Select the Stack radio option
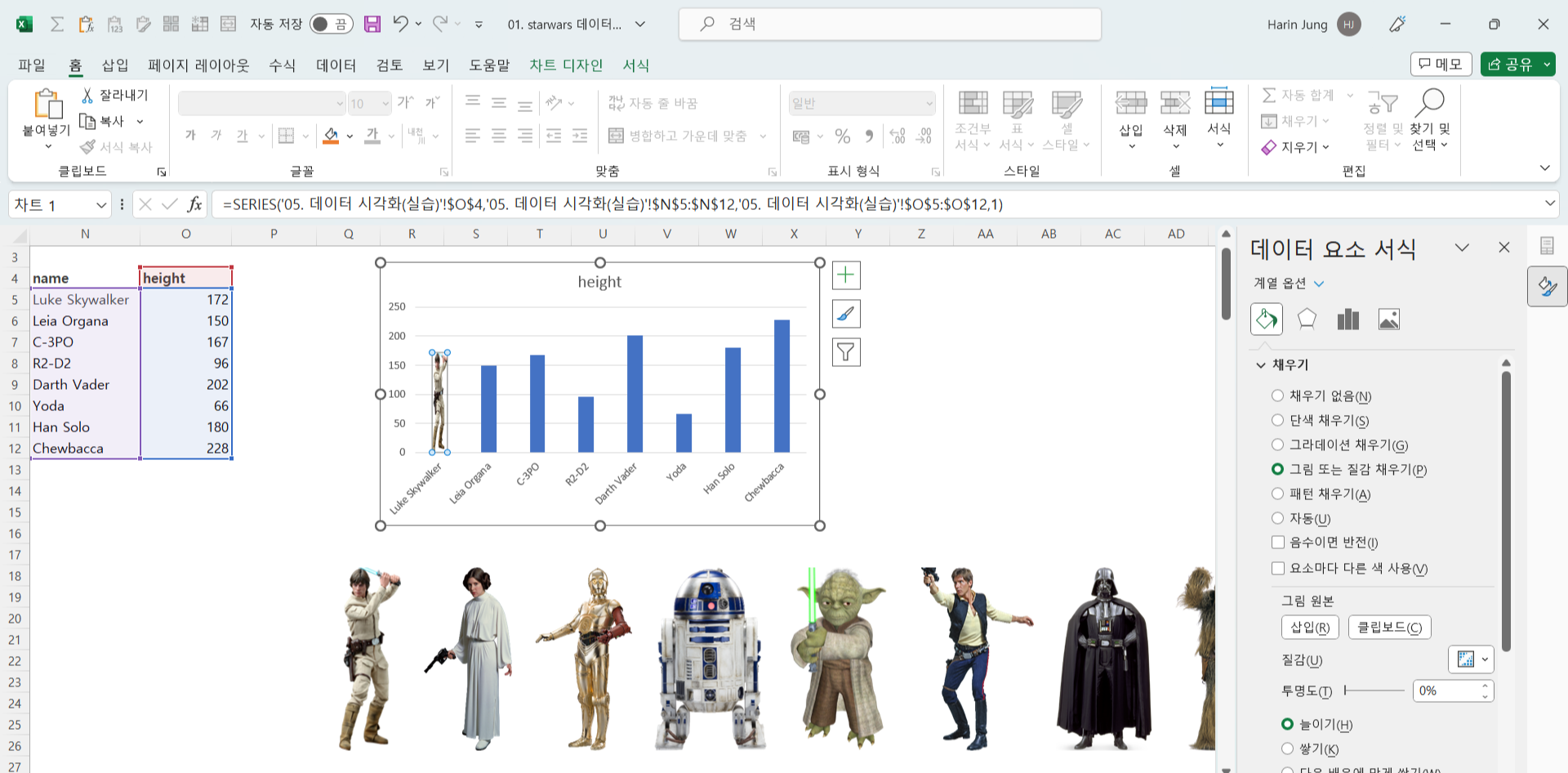The width and height of the screenshot is (1568, 773). click(x=1288, y=748)
